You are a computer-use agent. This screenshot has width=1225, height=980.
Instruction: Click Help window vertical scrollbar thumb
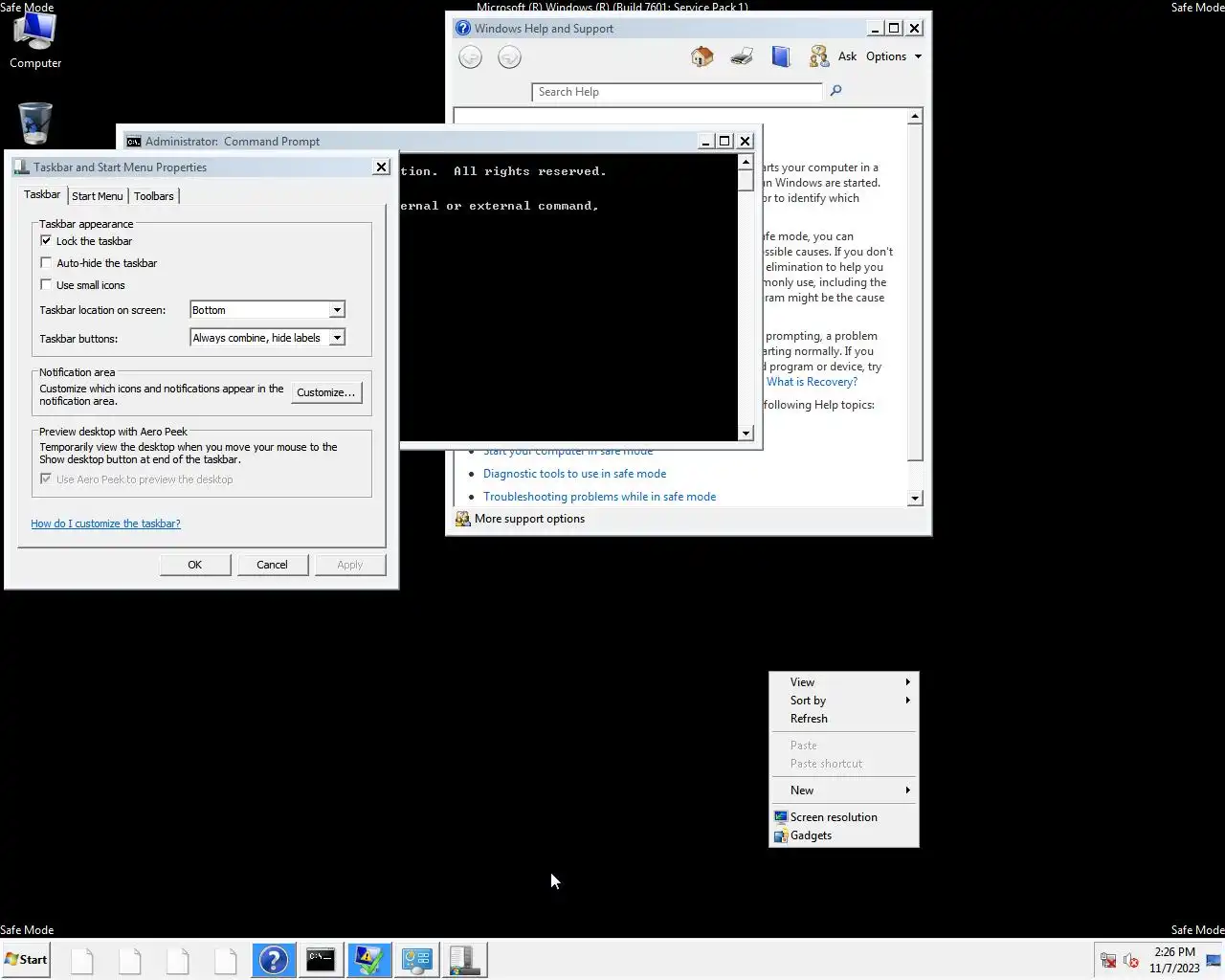[915, 292]
